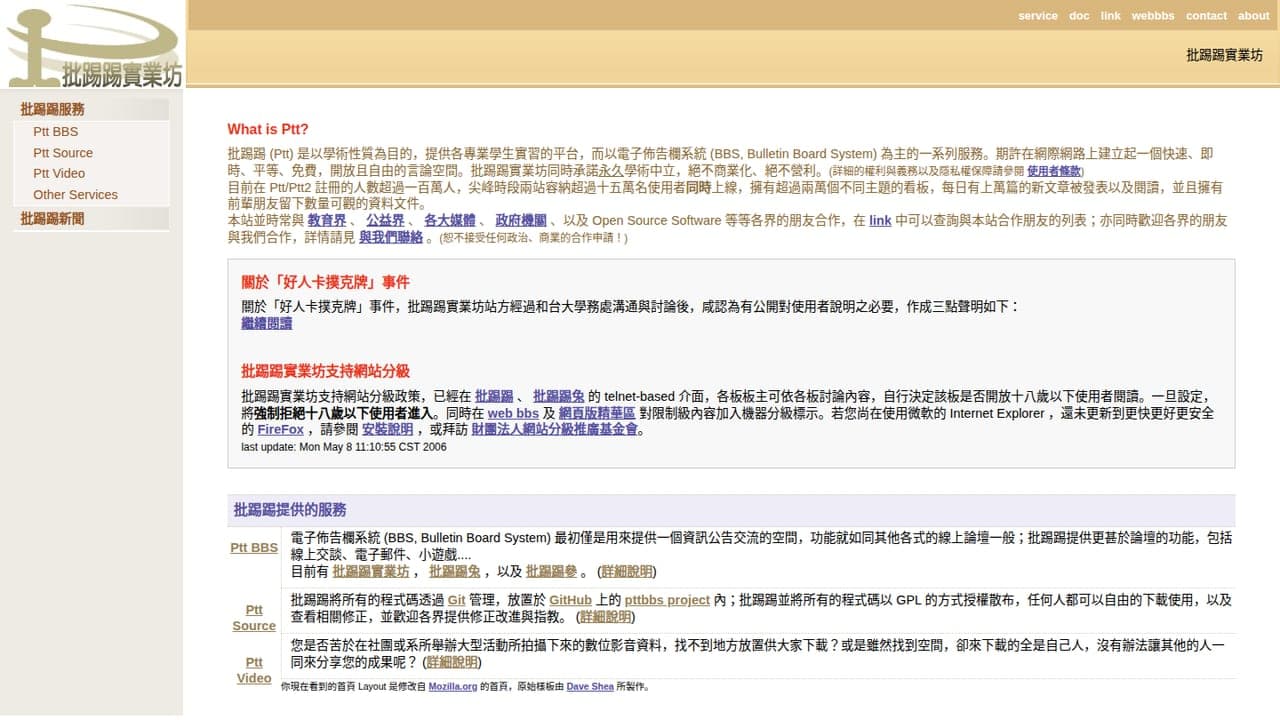This screenshot has width=1280, height=720.
Task: Open Ptt BBS in the left sidebar
Action: [x=55, y=131]
